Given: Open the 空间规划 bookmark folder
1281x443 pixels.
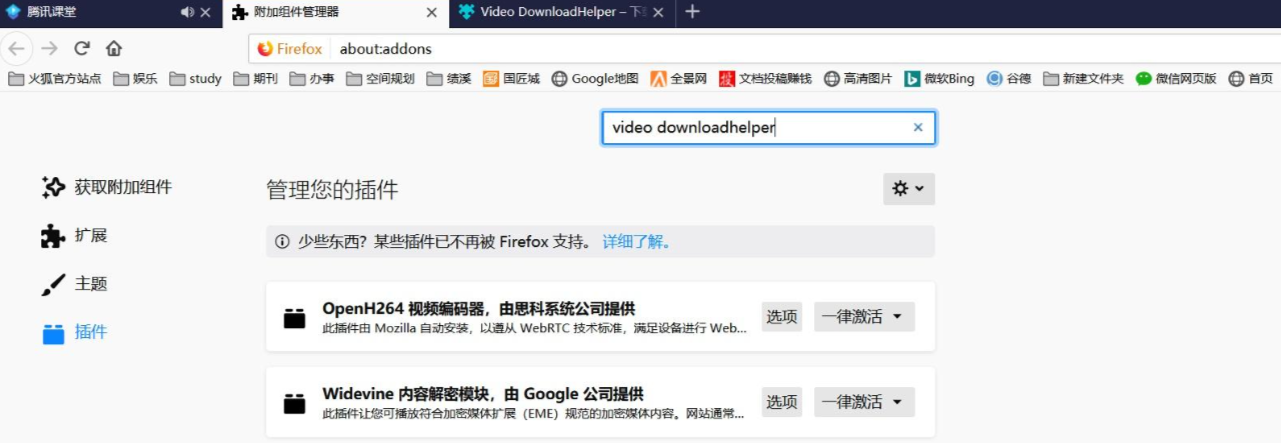Looking at the screenshot, I should pyautogui.click(x=380, y=79).
